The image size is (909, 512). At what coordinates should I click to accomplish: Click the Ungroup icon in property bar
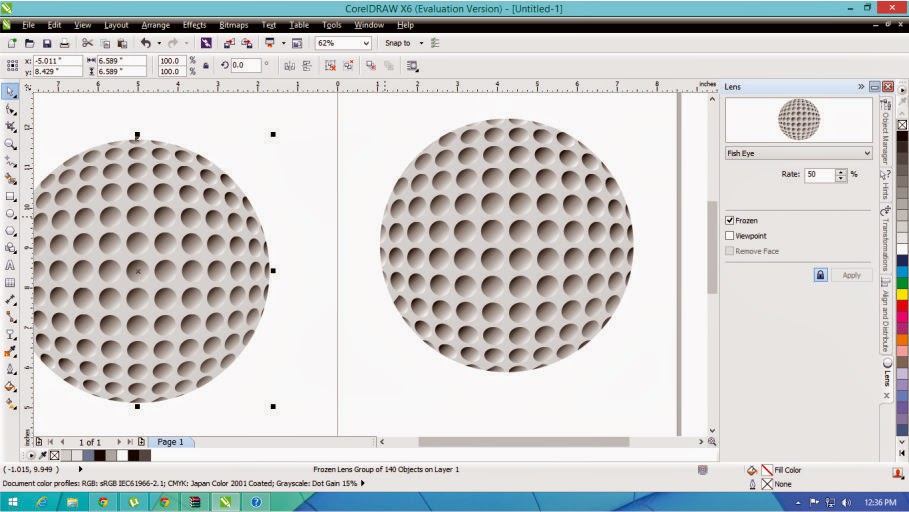point(330,66)
